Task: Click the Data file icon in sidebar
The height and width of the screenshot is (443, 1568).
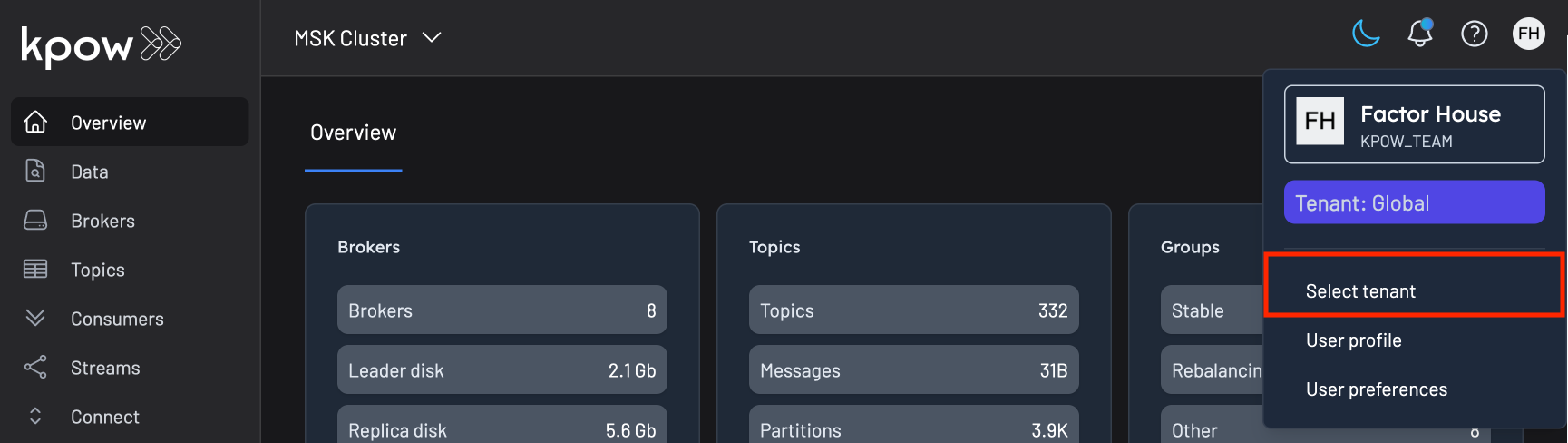Action: coord(35,171)
